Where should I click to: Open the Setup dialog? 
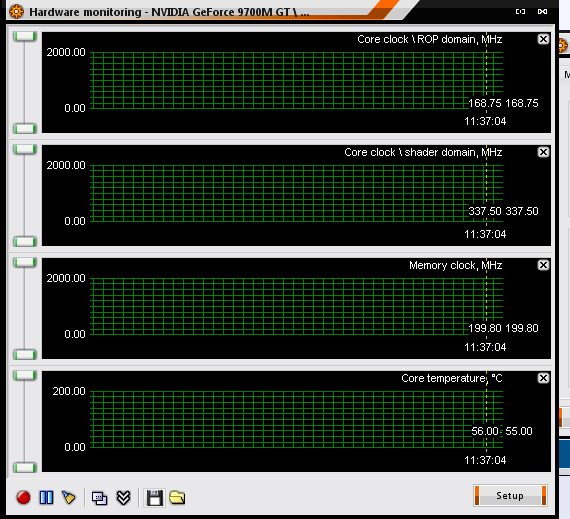click(510, 495)
